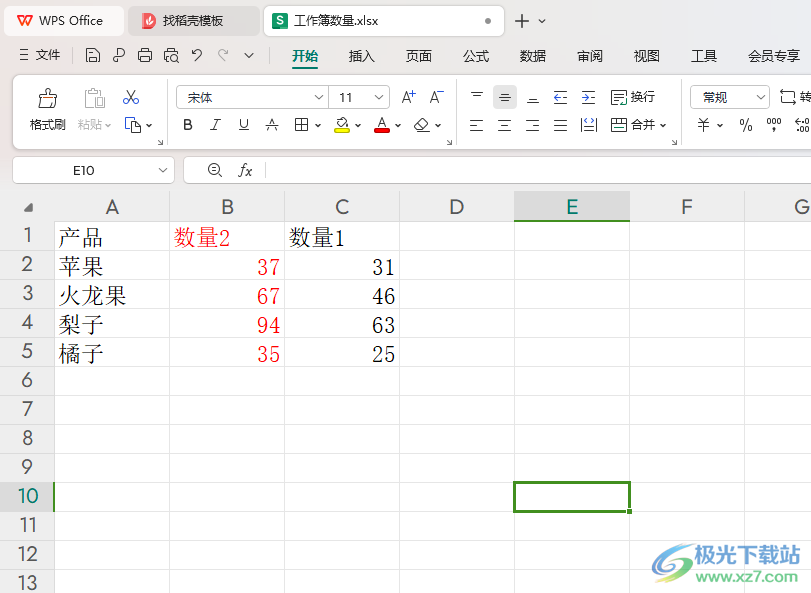Apply yellow fill color
Image resolution: width=811 pixels, height=593 pixels.
coord(342,125)
